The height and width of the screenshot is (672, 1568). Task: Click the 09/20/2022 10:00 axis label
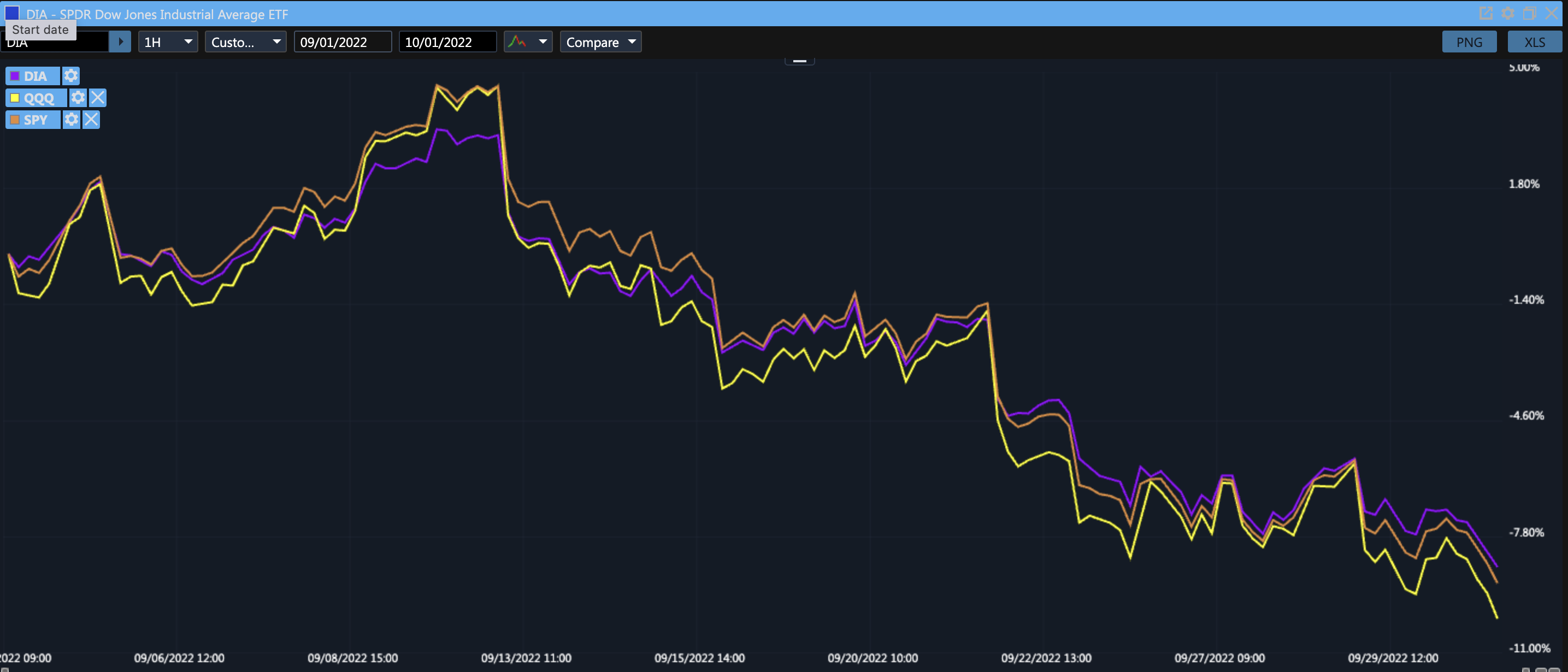coord(873,658)
